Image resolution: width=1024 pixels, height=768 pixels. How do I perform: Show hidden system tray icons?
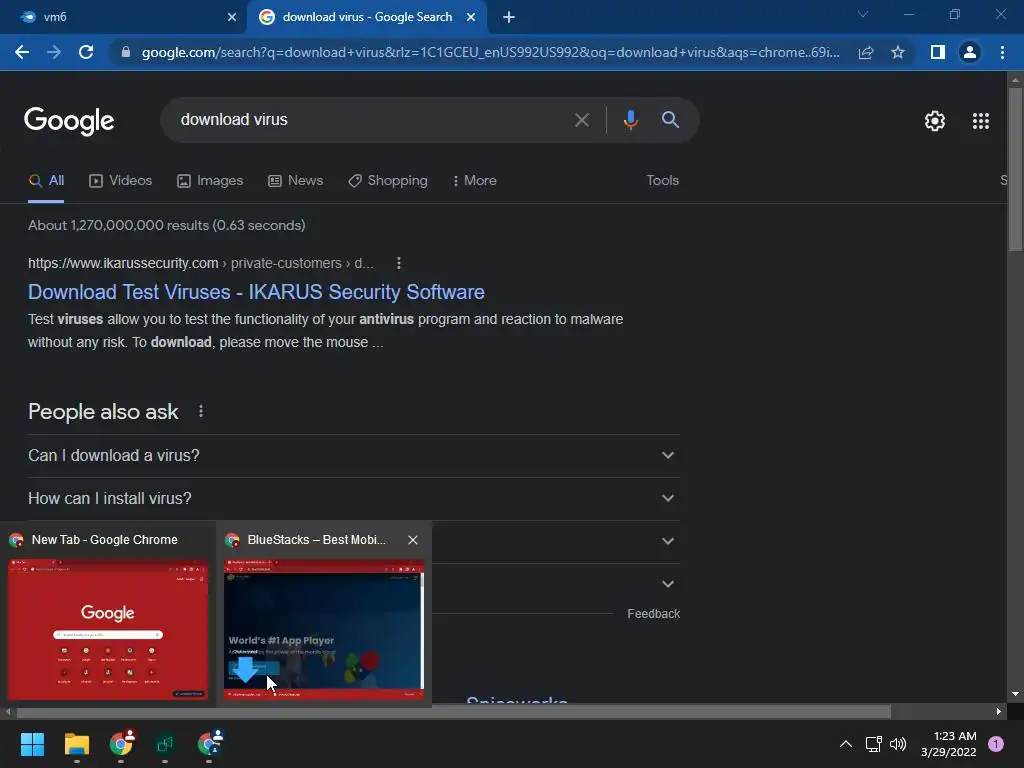(846, 744)
